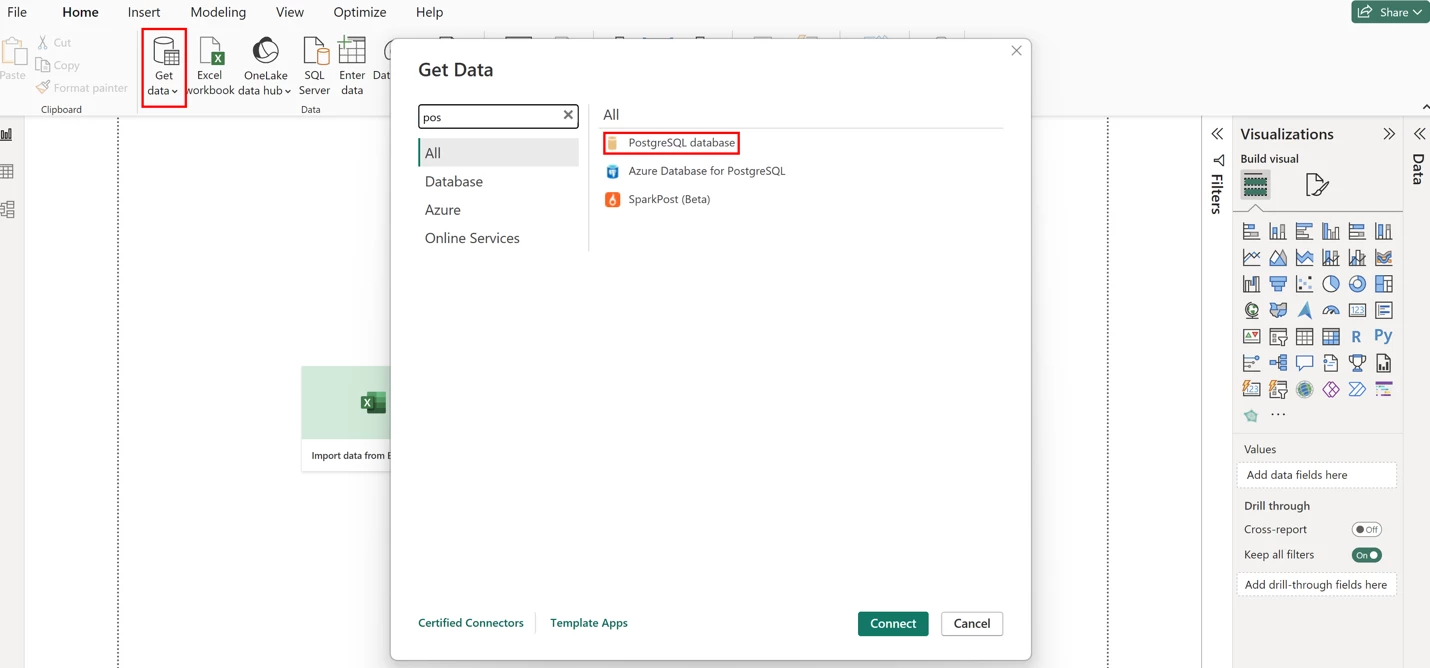
Task: Expand the Data pane
Action: point(1419,134)
